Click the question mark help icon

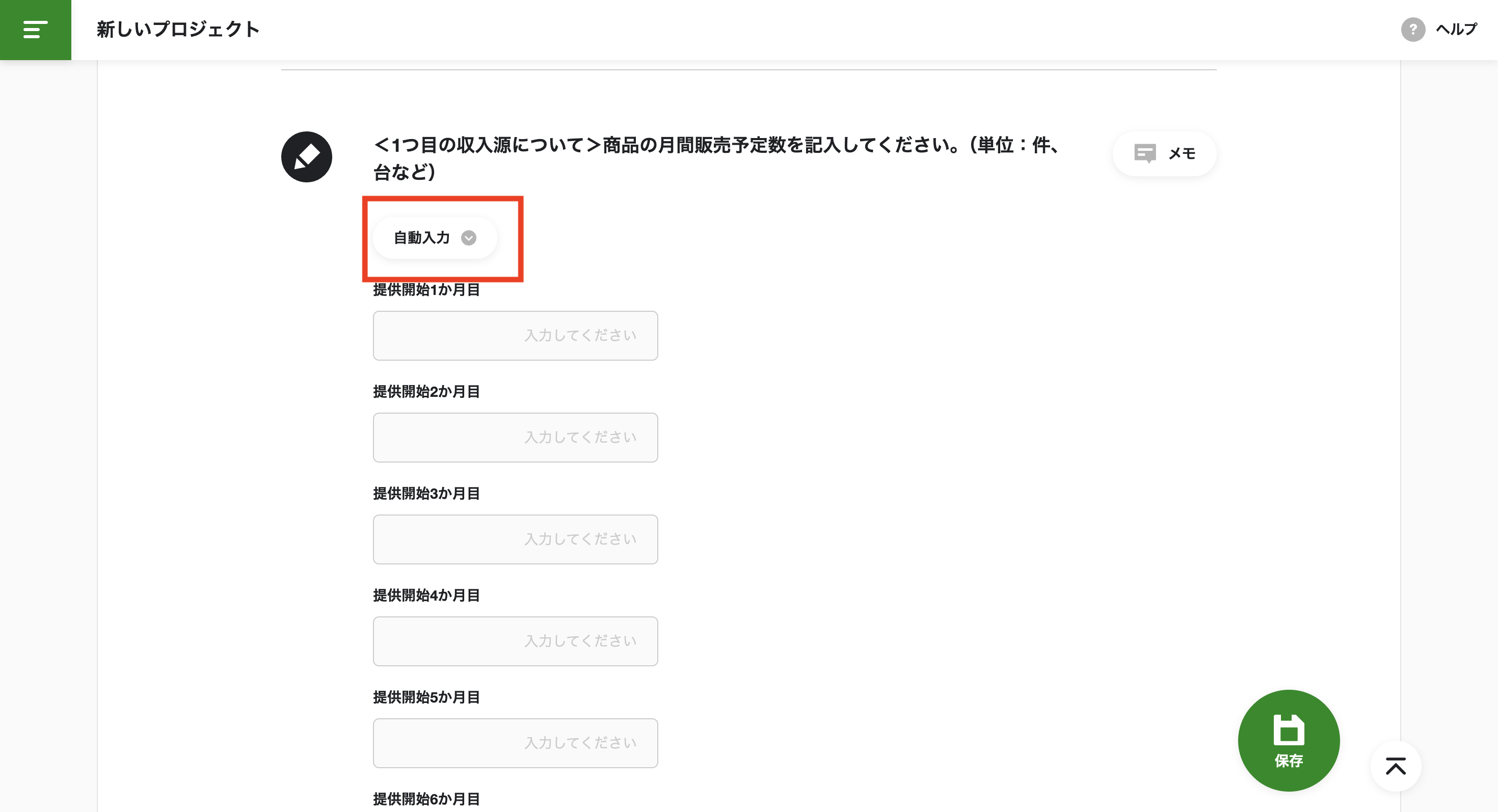1412,30
